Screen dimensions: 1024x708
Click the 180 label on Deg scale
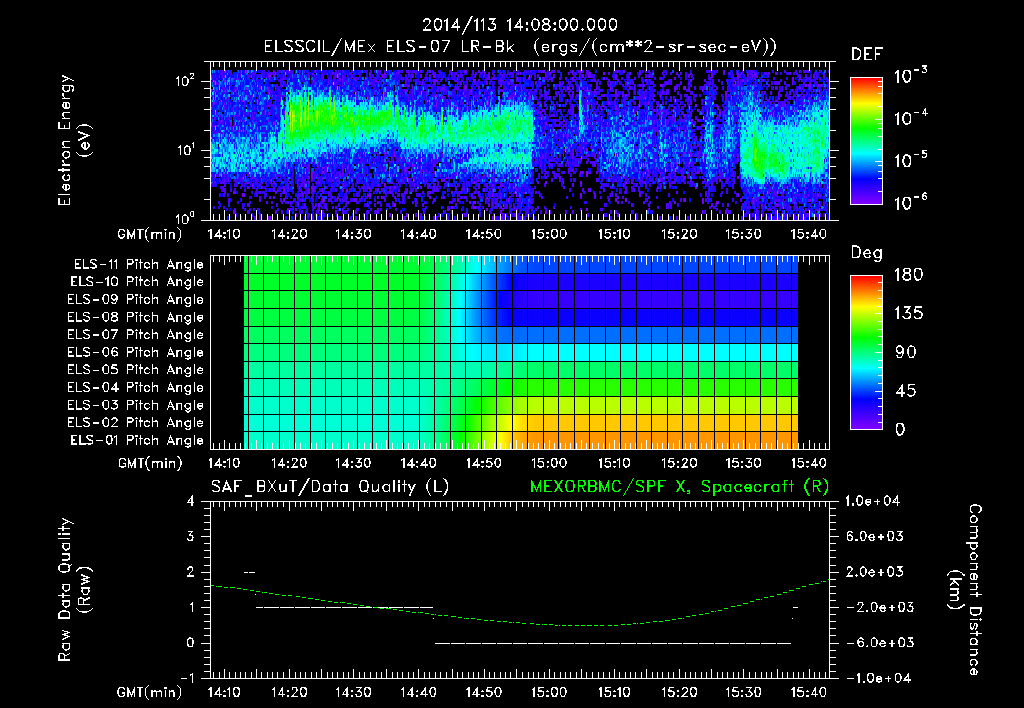pos(908,274)
